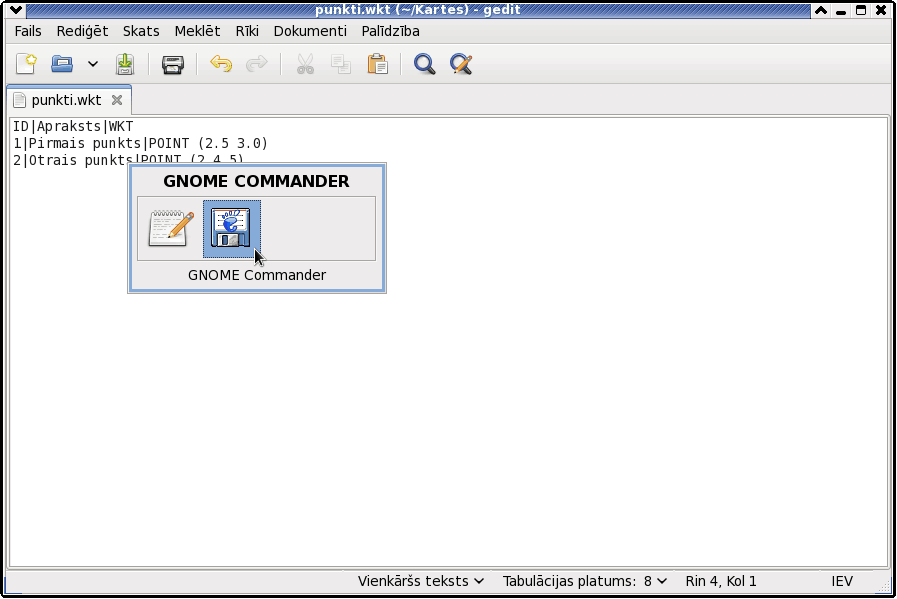
Task: Open a file using folder icon
Action: coord(62,64)
